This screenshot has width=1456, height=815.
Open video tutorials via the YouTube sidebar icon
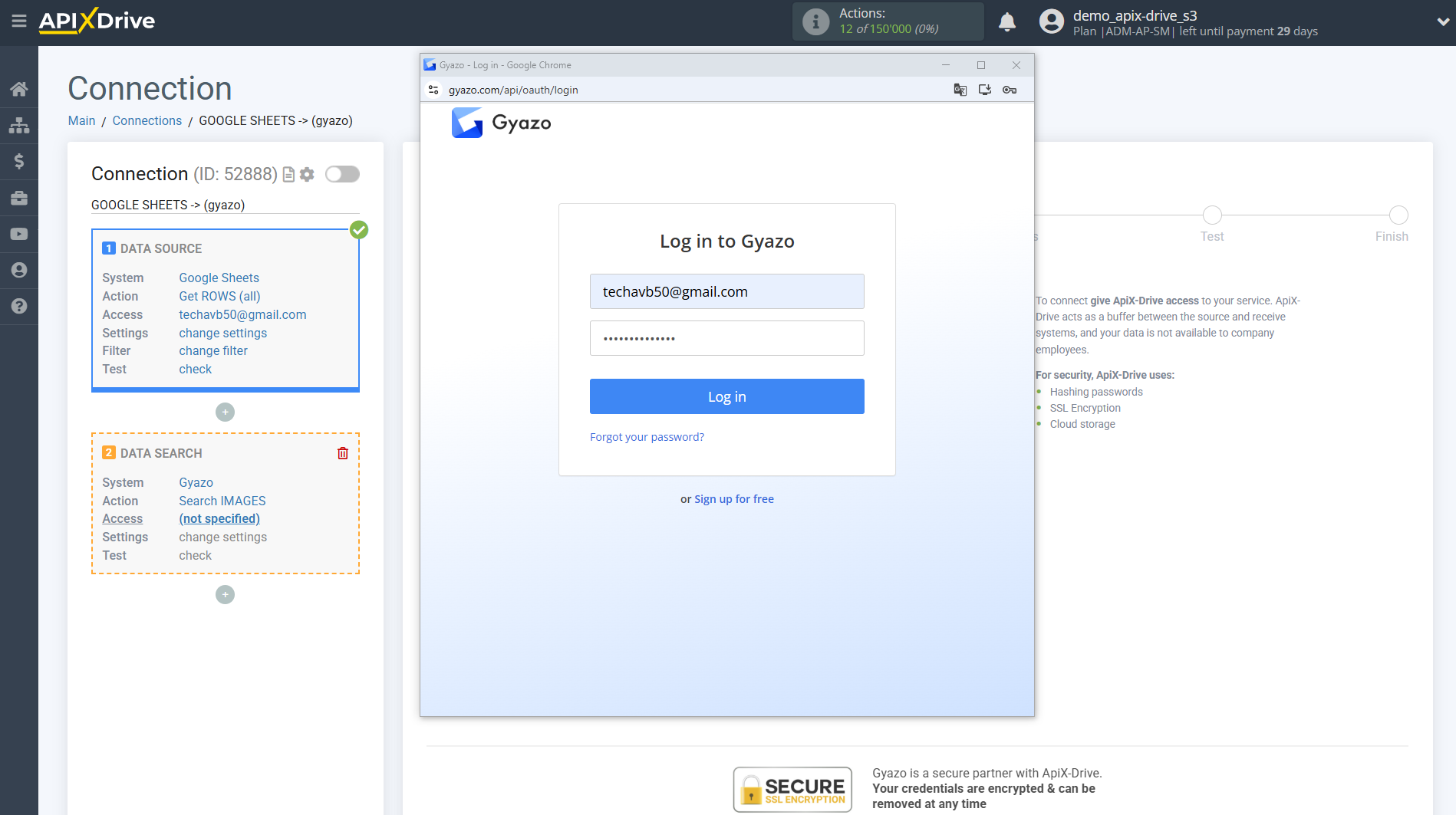(x=19, y=233)
